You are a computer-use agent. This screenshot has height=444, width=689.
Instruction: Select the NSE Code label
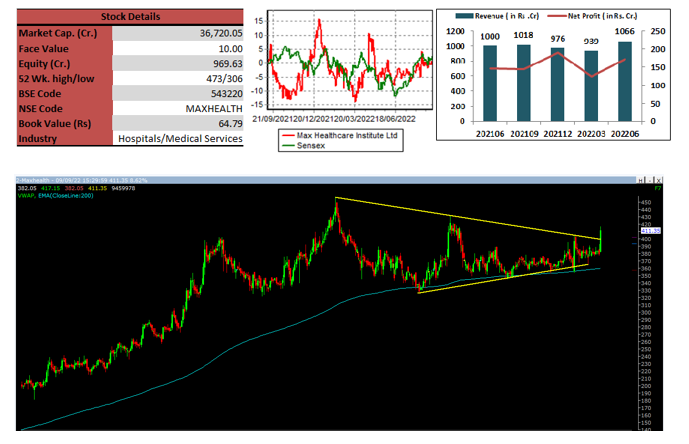click(x=40, y=109)
